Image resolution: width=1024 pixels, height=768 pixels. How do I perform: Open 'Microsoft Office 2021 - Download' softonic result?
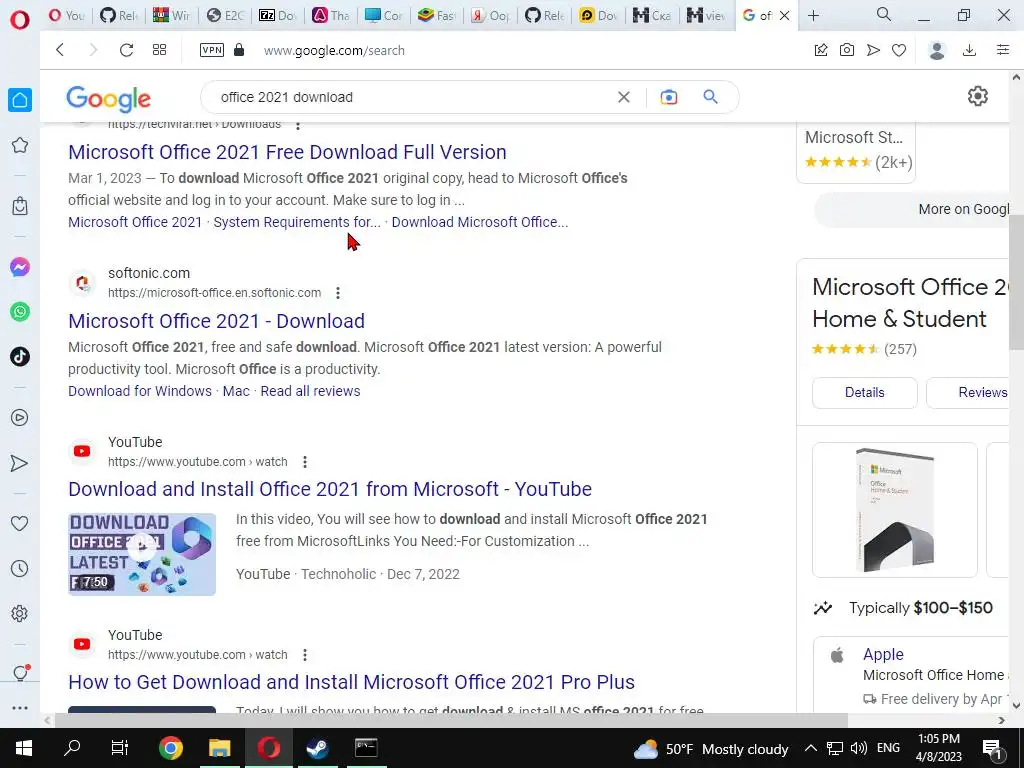tap(217, 321)
